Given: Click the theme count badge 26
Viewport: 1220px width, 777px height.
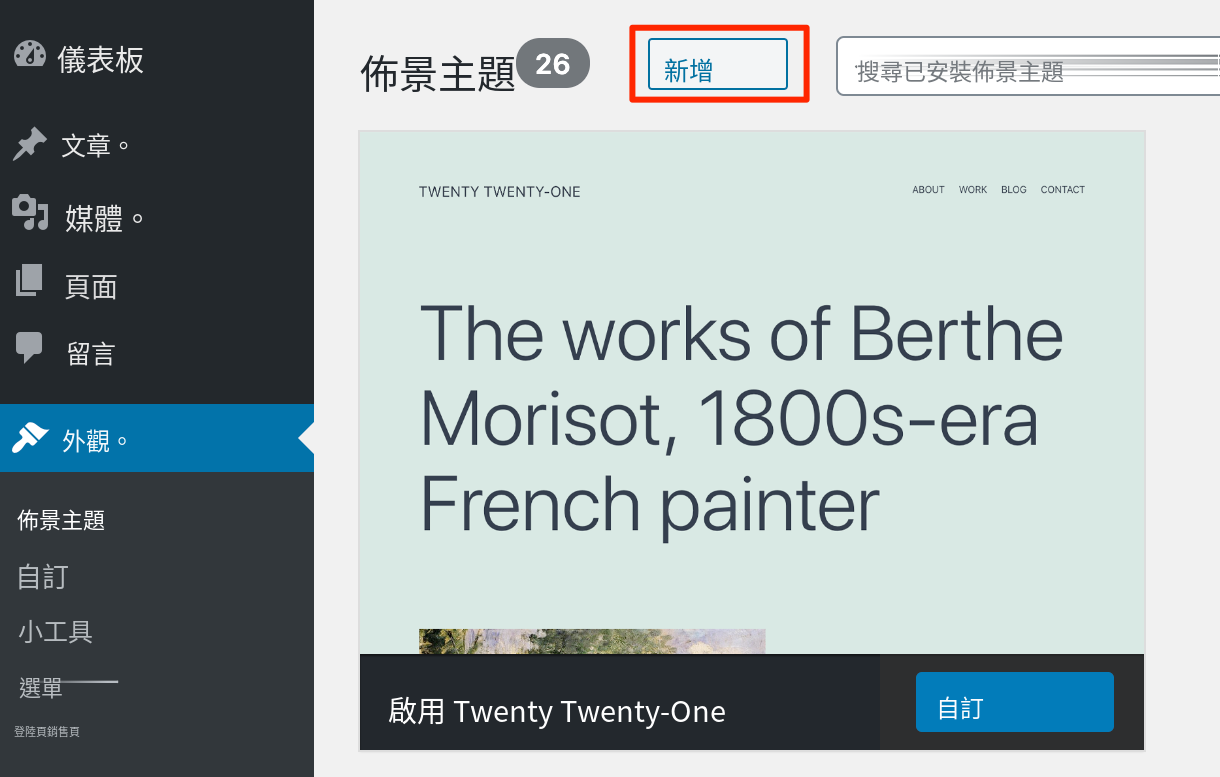Looking at the screenshot, I should 553,64.
